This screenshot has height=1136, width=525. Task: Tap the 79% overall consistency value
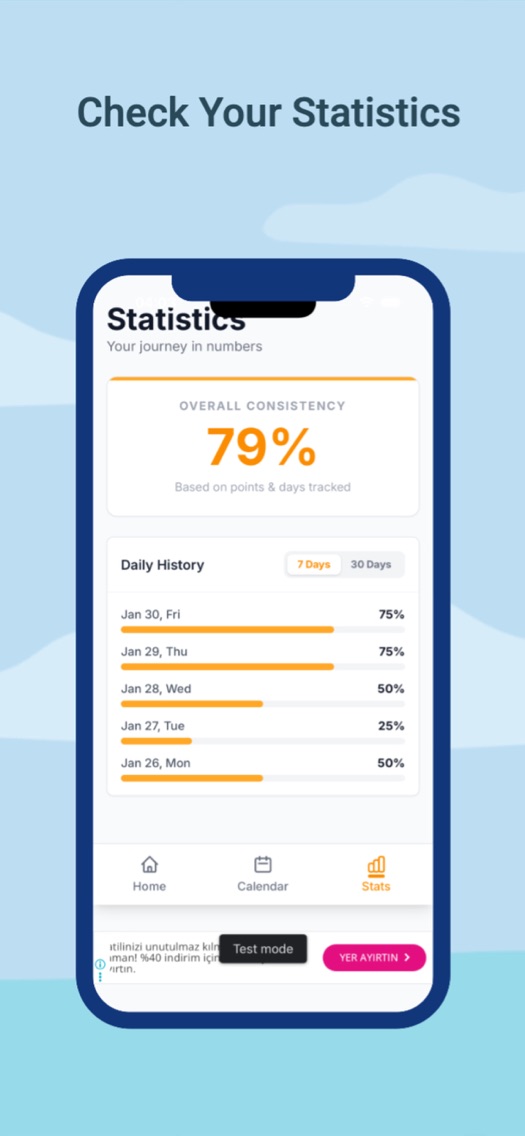[x=262, y=446]
